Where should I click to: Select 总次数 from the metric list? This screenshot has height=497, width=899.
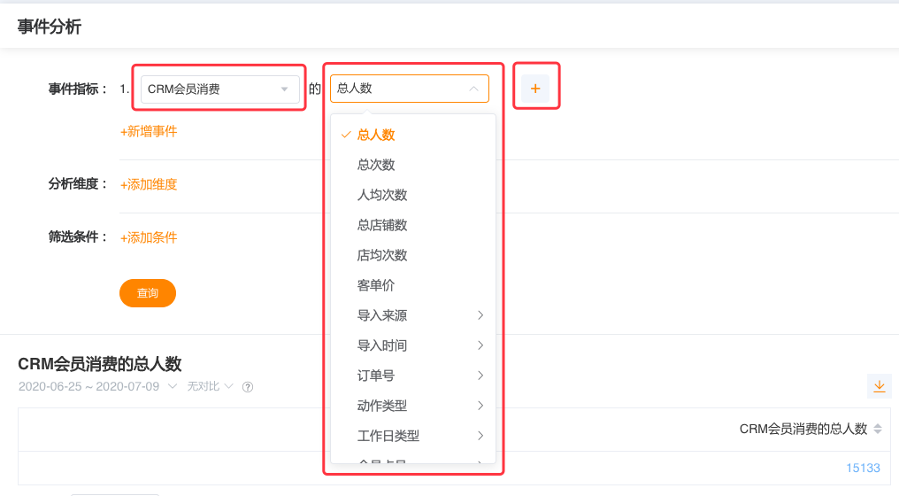(375, 165)
